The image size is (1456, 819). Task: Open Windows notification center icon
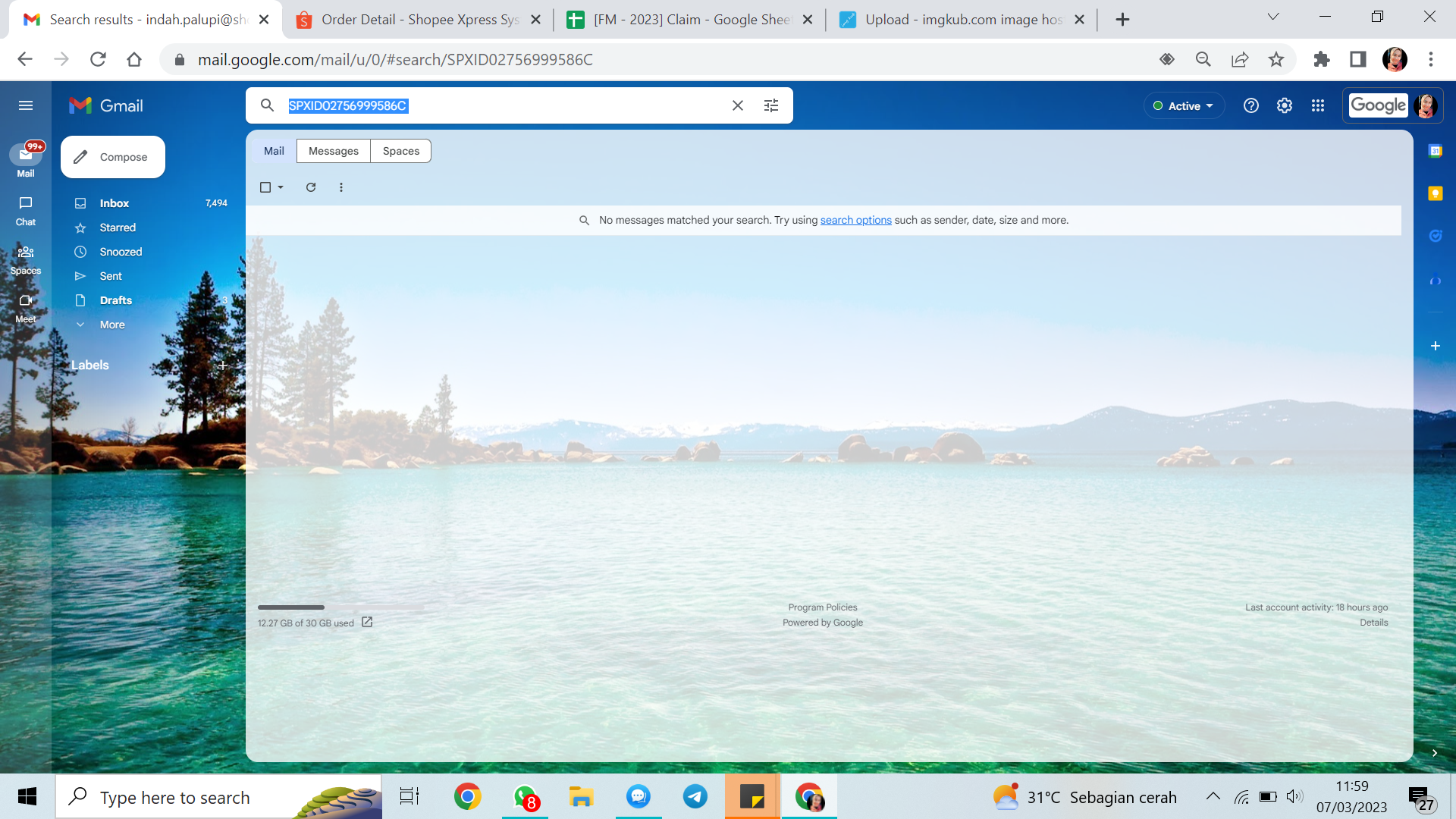(x=1420, y=797)
